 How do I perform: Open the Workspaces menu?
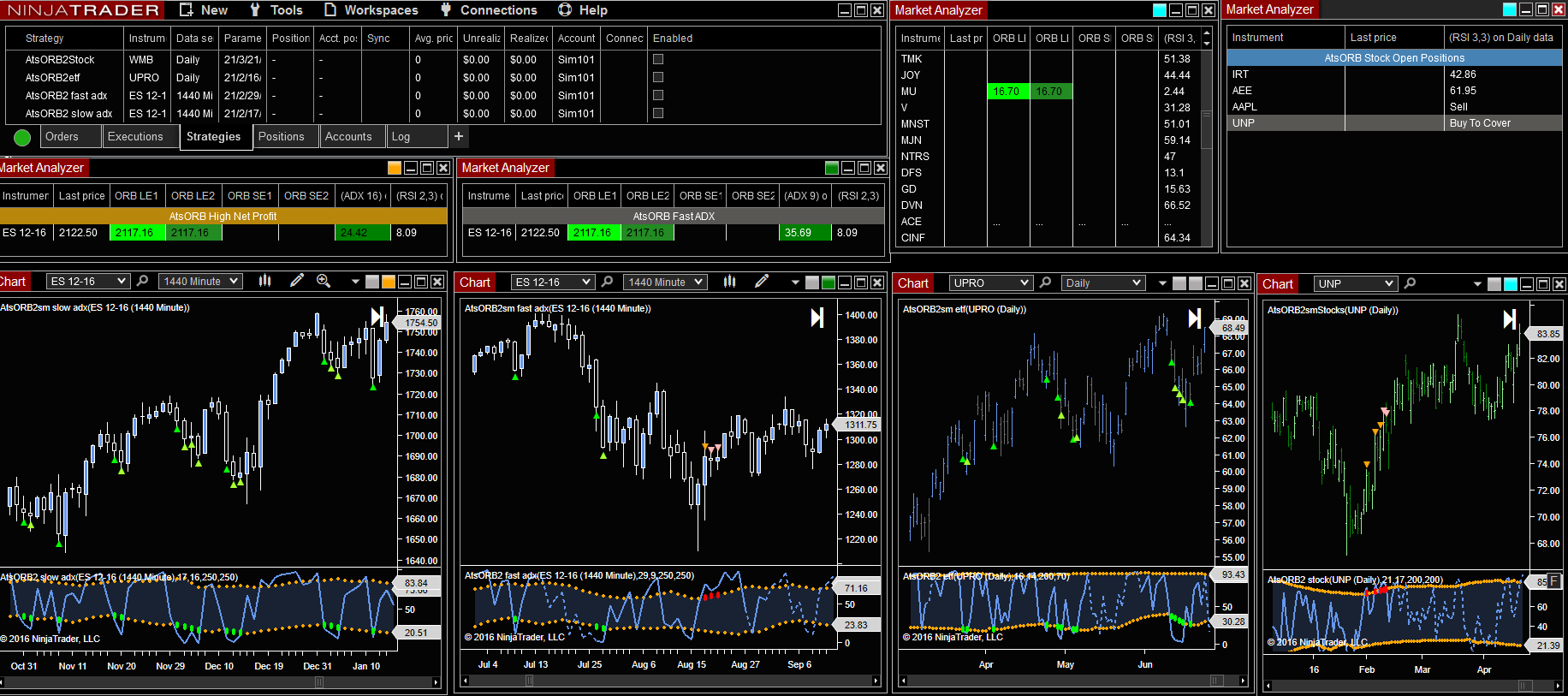coord(371,10)
